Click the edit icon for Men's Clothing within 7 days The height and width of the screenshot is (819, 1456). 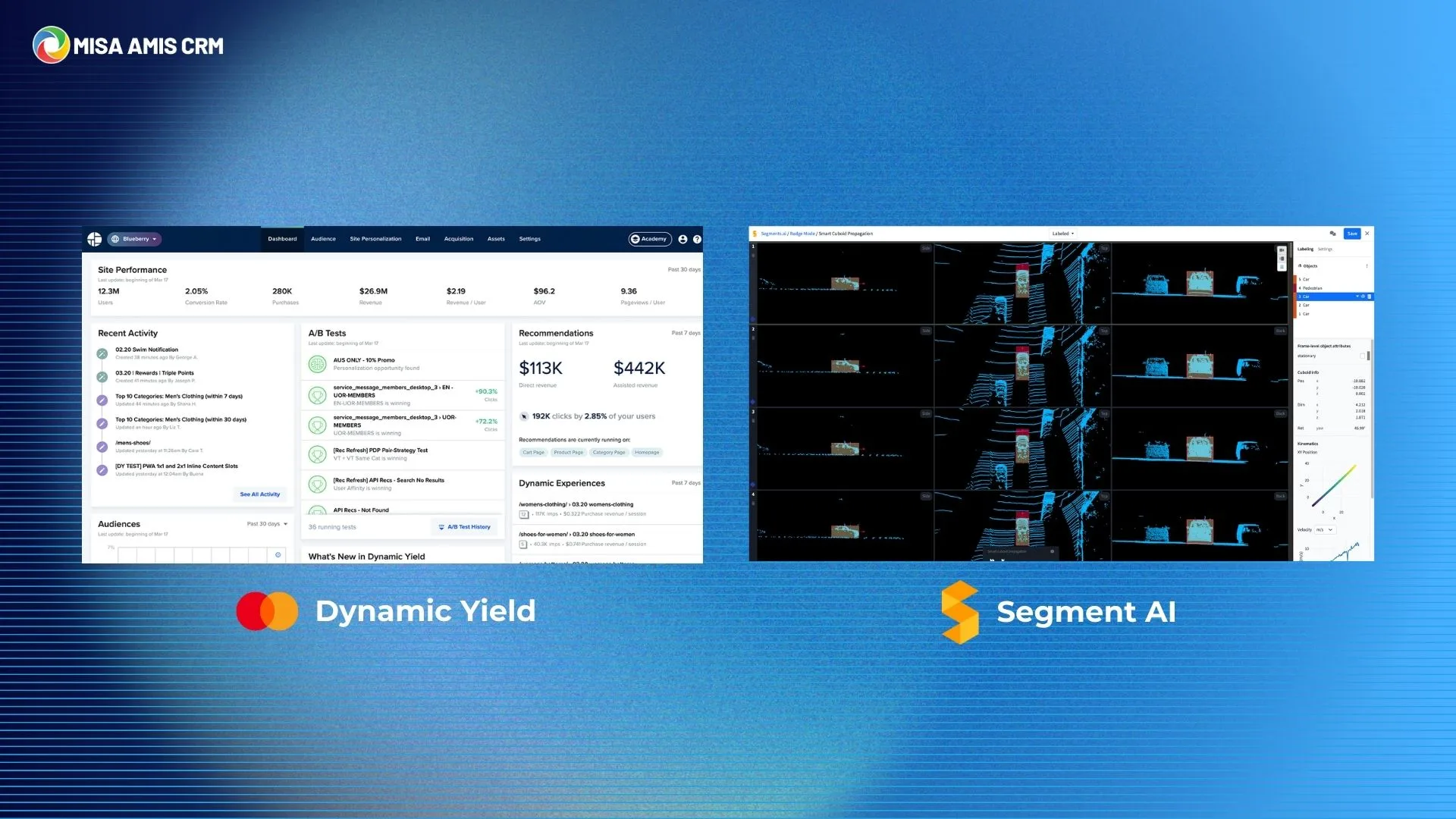(x=102, y=400)
